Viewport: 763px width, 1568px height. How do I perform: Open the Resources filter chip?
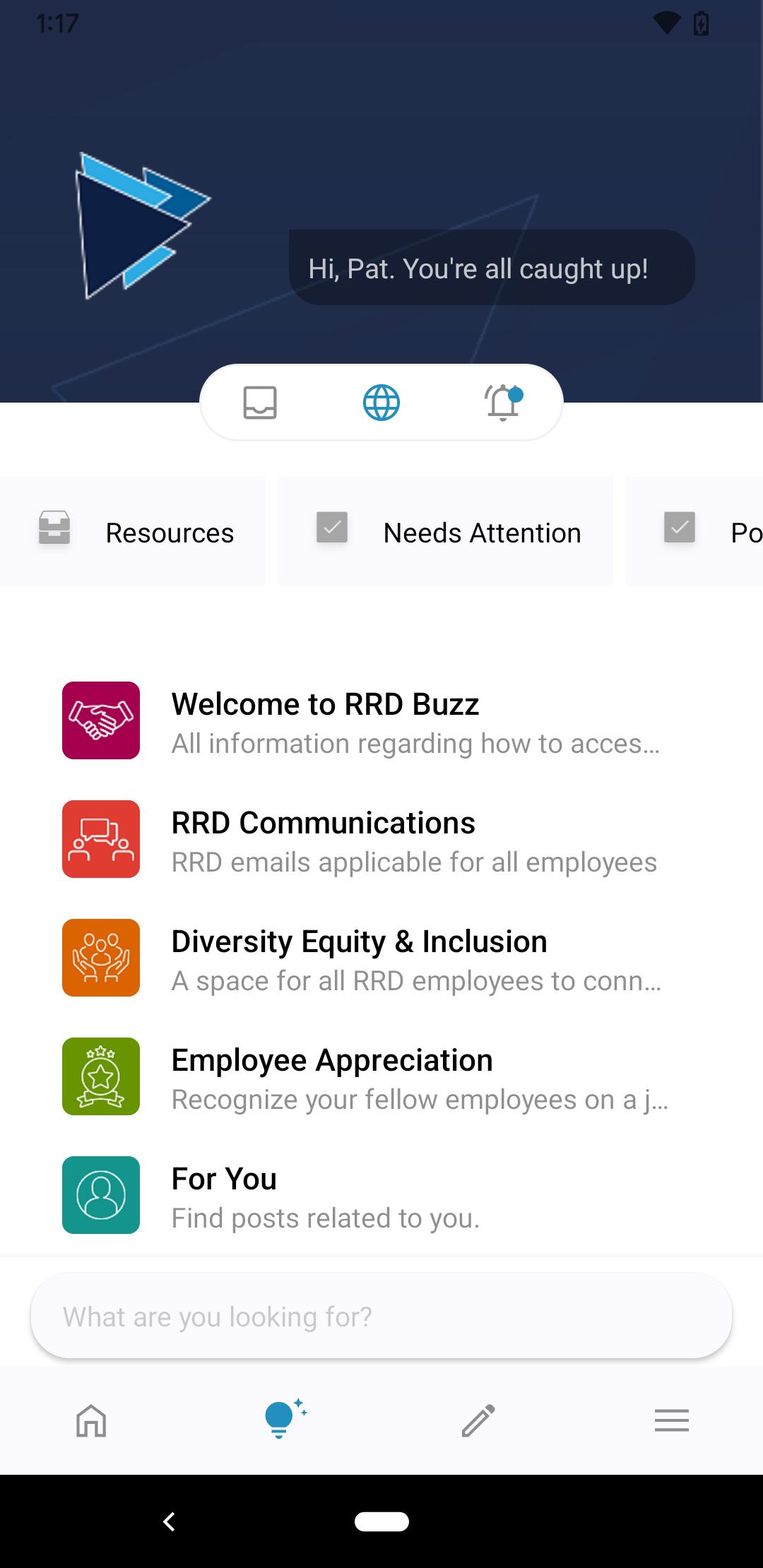133,531
